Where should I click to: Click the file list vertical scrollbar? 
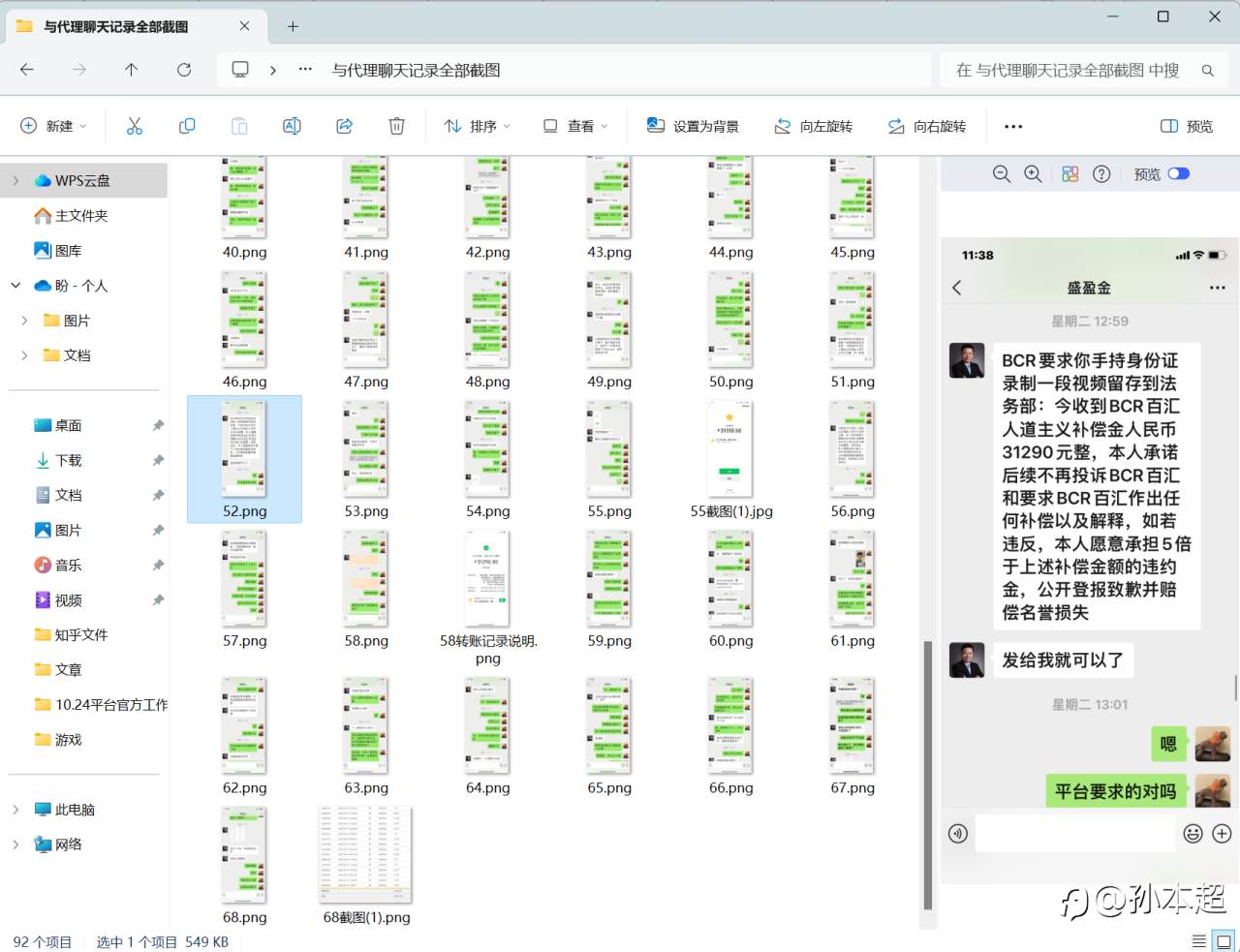click(928, 775)
